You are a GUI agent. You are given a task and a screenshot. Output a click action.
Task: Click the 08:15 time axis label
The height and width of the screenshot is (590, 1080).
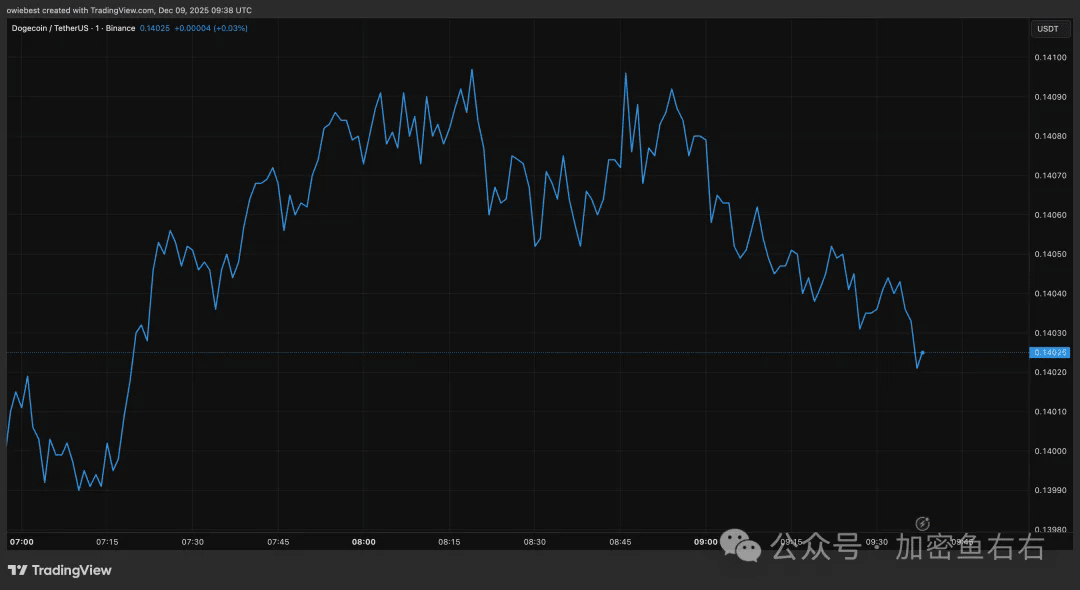449,542
